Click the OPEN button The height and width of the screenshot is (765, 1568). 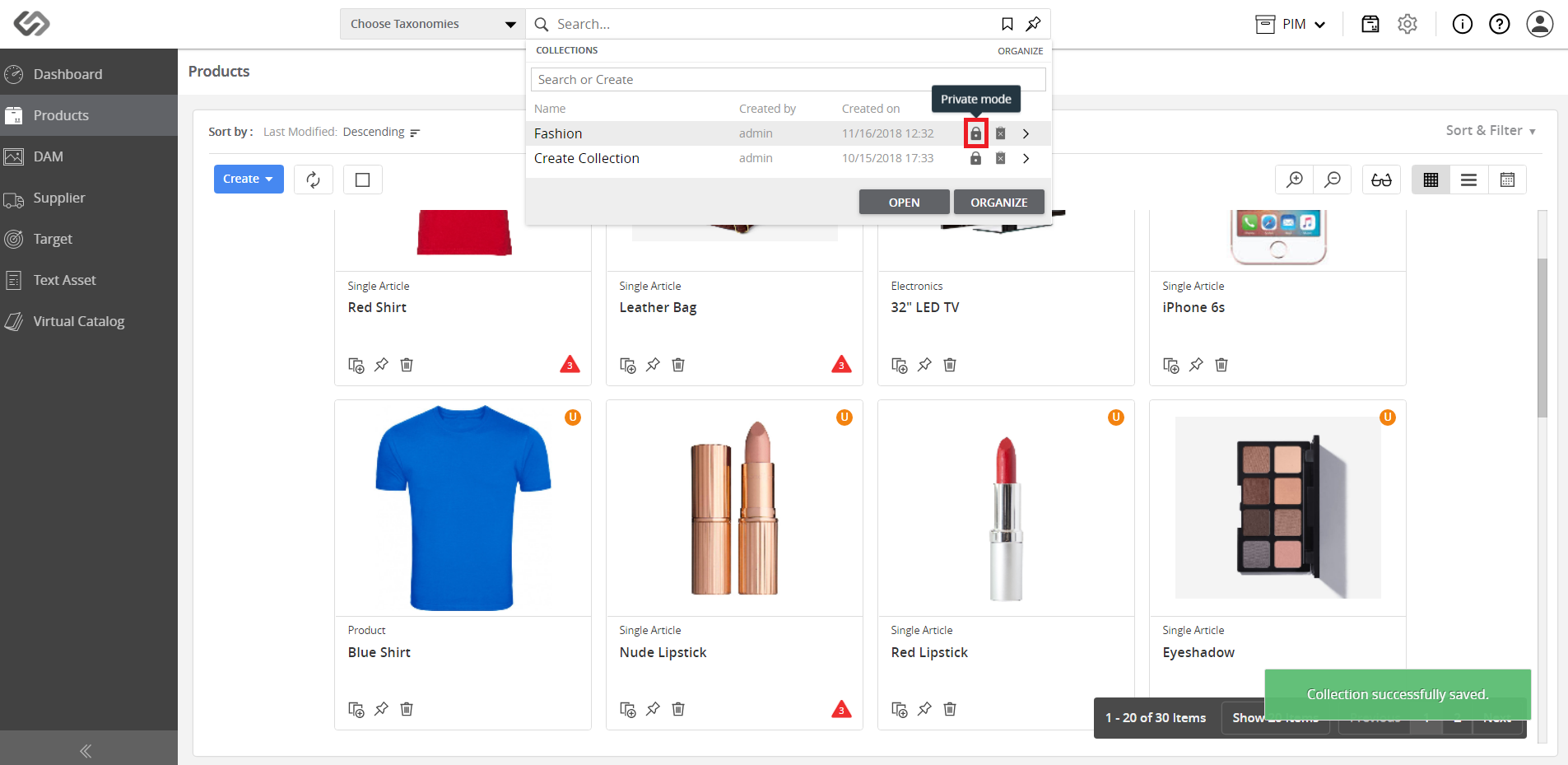click(x=904, y=202)
